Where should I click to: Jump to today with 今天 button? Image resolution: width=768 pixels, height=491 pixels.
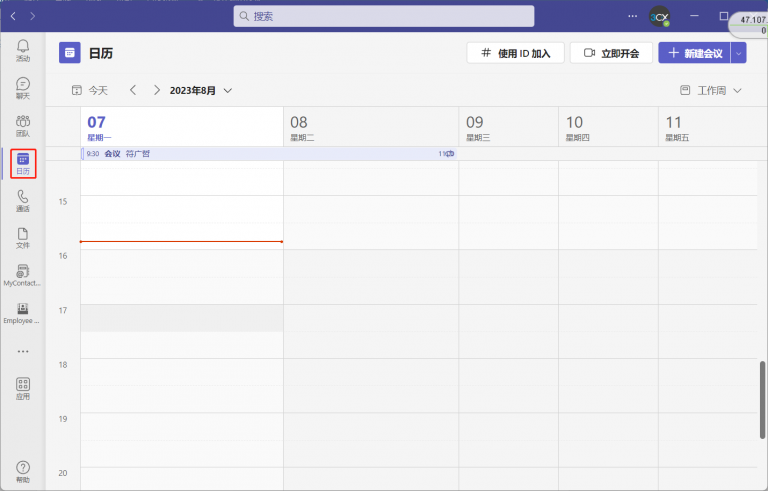[89, 90]
